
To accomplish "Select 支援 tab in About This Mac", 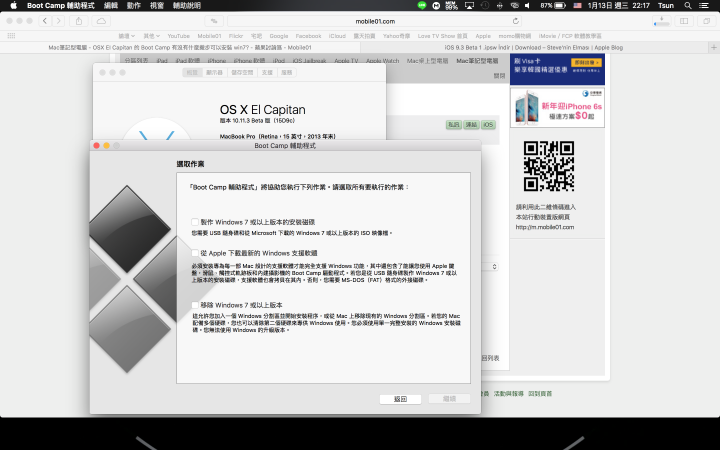I will (x=267, y=73).
